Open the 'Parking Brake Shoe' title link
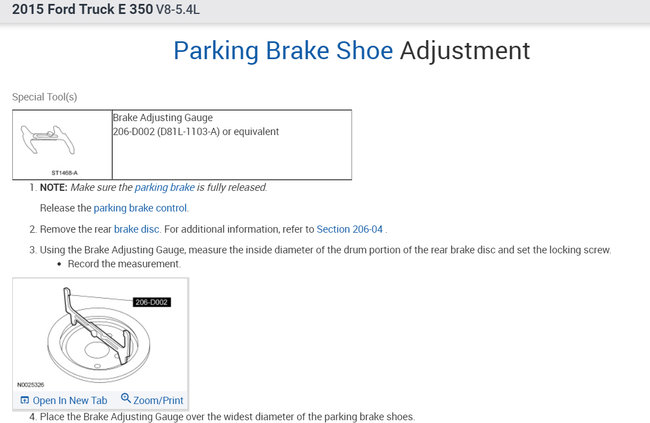 [x=283, y=50]
